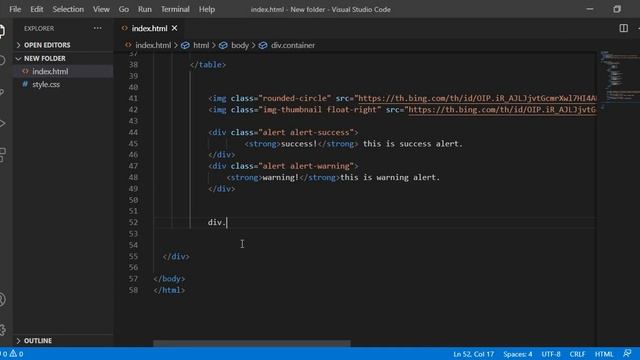Open the Explorer activity bar icon
The image size is (640, 360).
[x=2, y=31]
